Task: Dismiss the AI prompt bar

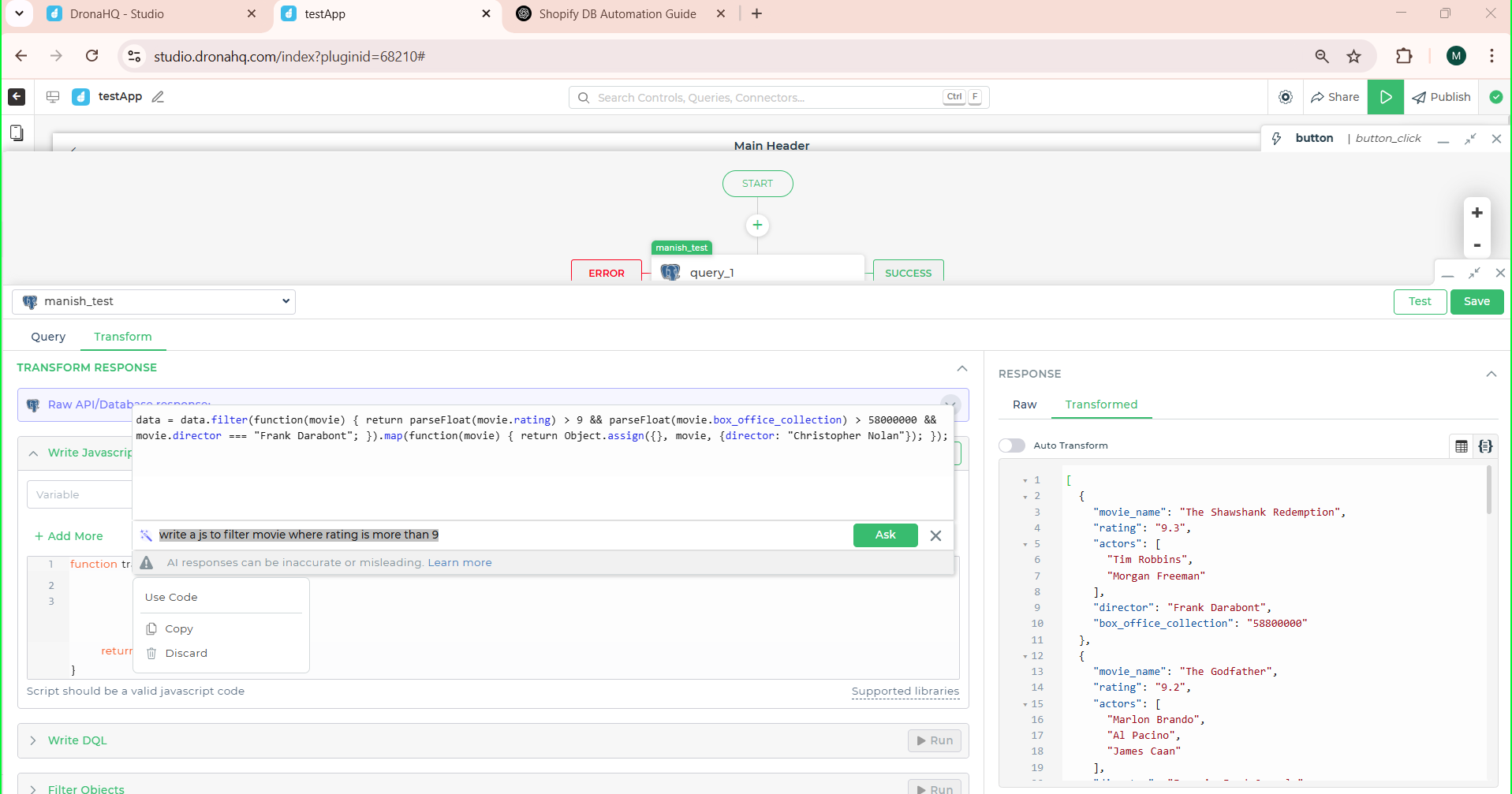Action: pyautogui.click(x=935, y=535)
